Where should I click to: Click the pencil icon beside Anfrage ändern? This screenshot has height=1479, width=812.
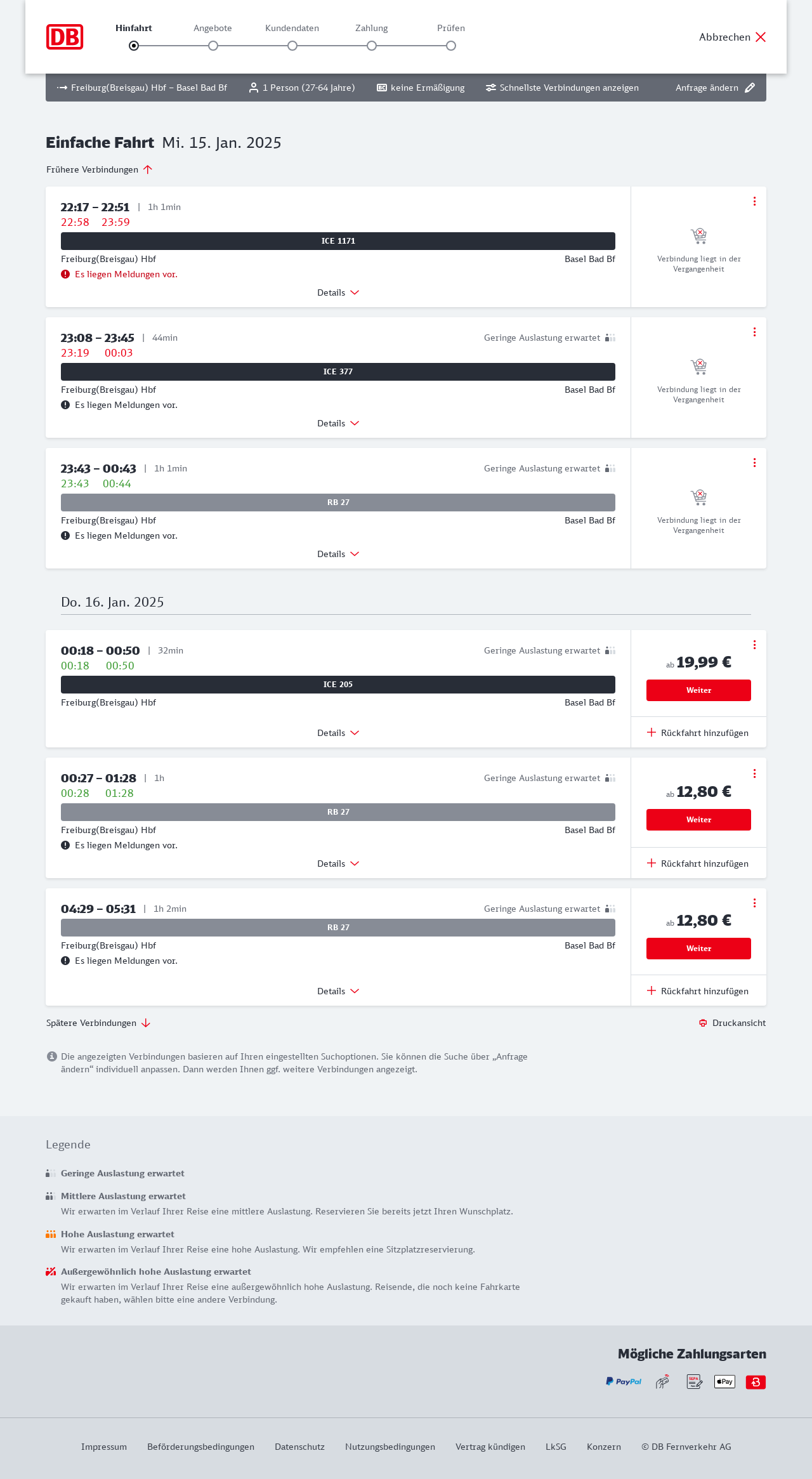[750, 88]
